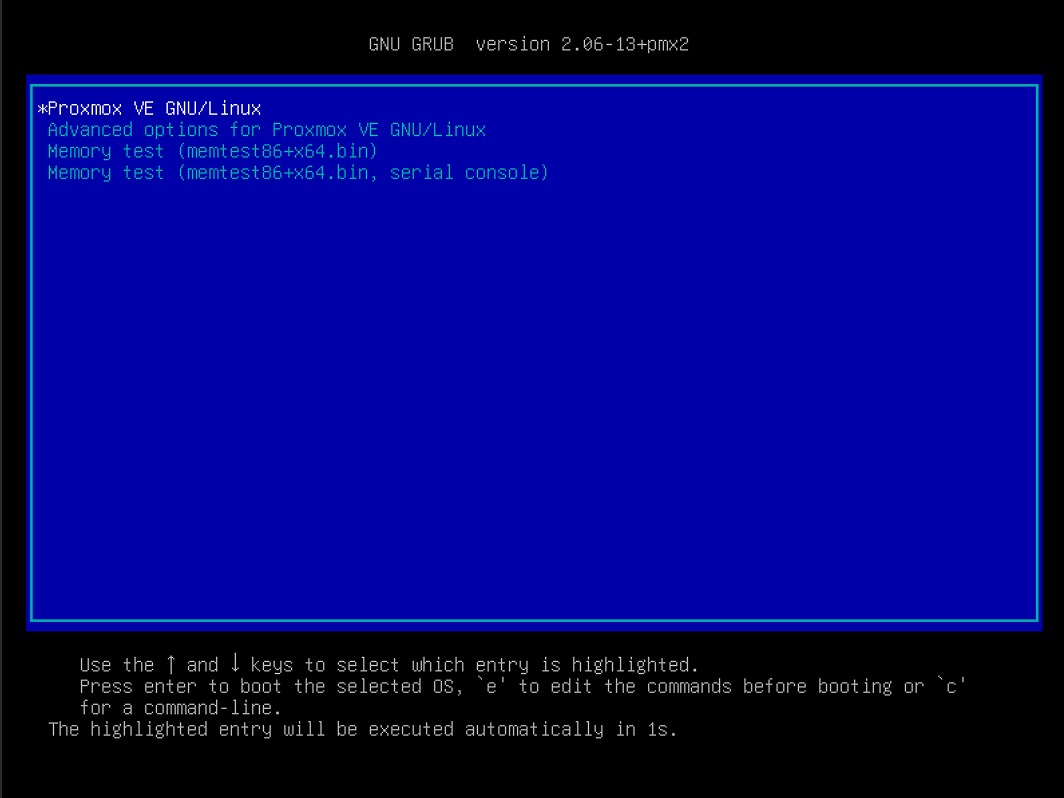Select the Memory test serial console entry
The height and width of the screenshot is (798, 1064).
pos(298,172)
